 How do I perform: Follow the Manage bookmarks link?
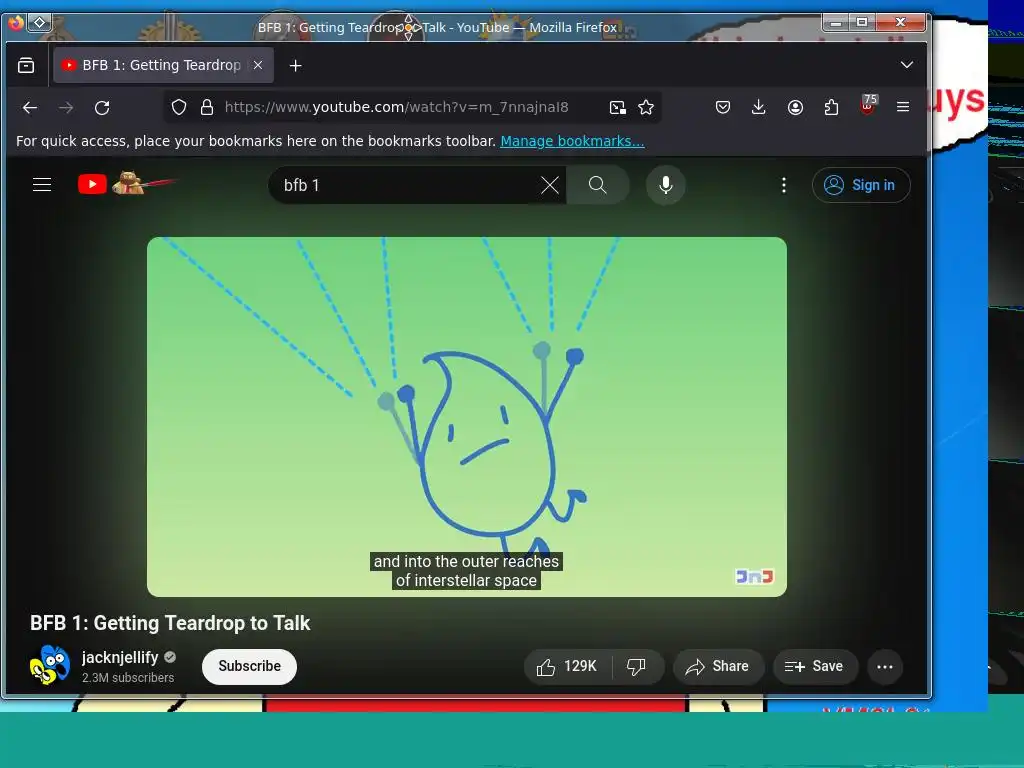[572, 141]
